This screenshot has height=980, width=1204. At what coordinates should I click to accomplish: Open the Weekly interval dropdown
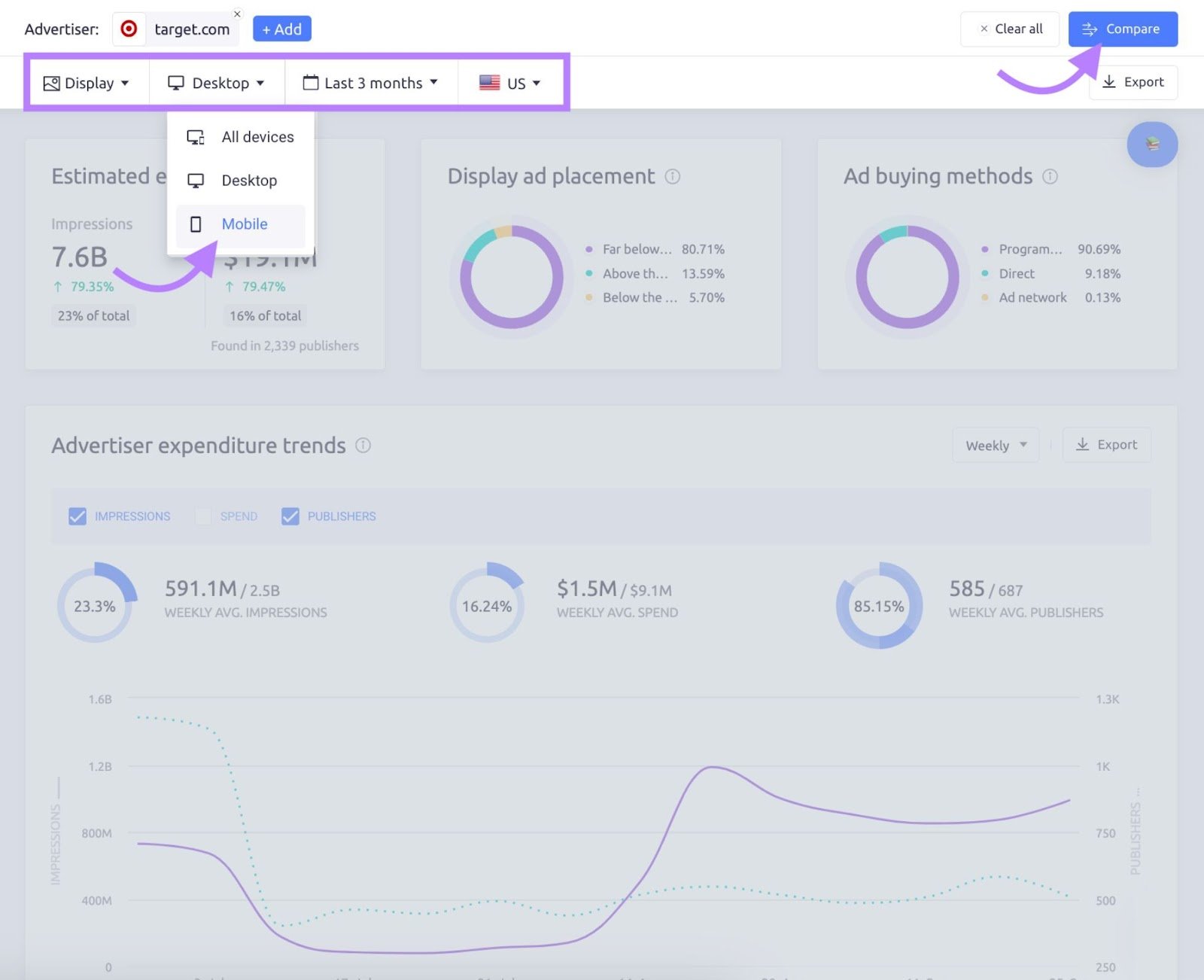tap(995, 446)
